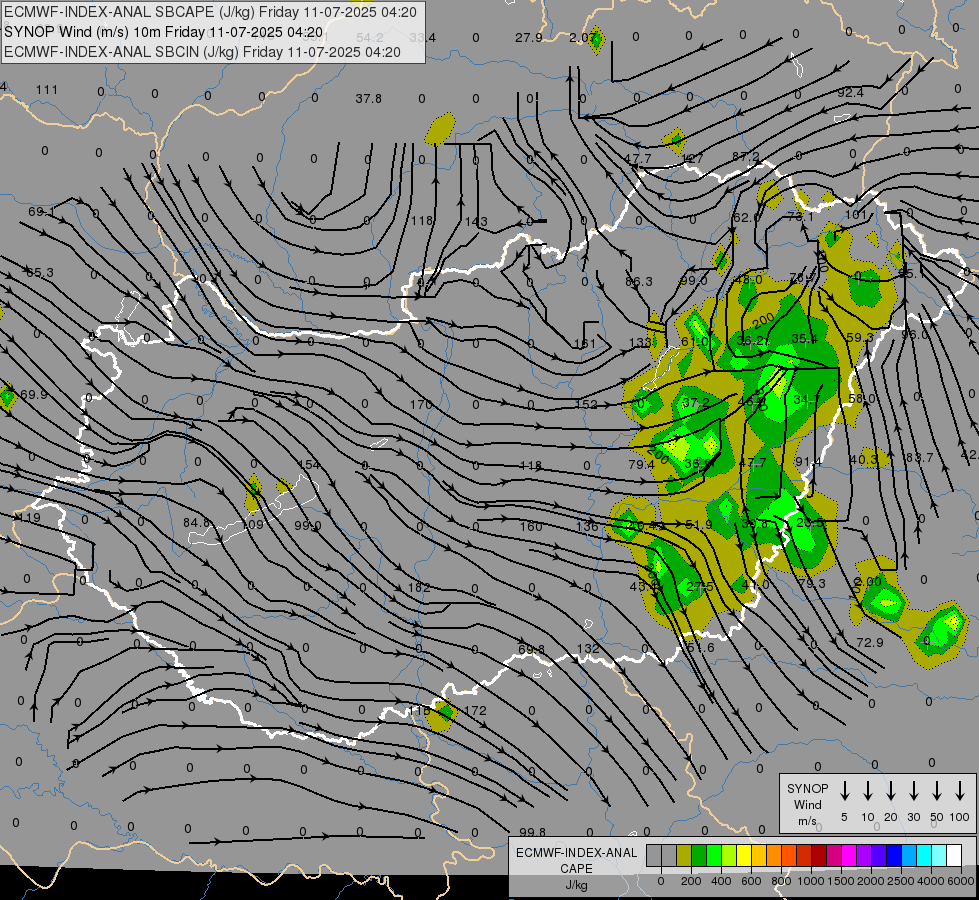Click the 161 grid value on the map
The height and width of the screenshot is (900, 979).
[x=585, y=344]
